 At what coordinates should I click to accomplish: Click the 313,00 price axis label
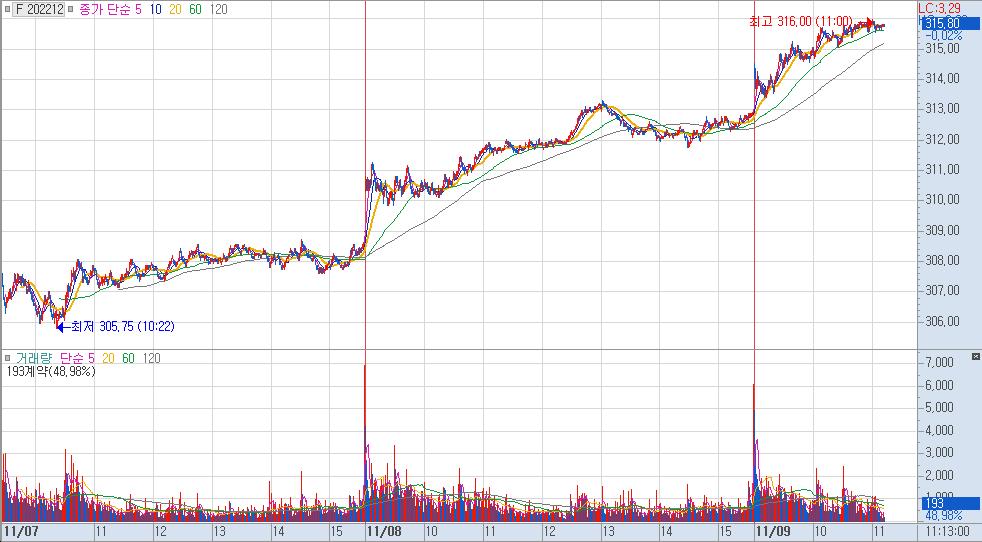point(942,108)
